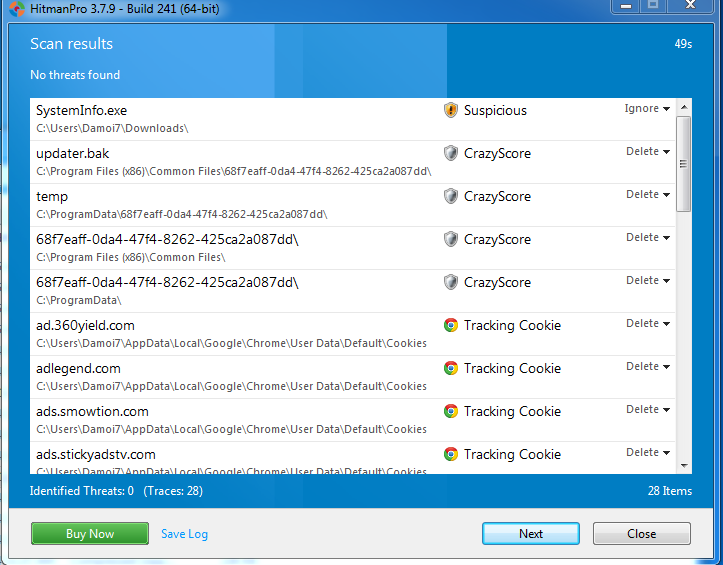
Task: Click Tracking Cookie label for adlegend.com
Action: 512,368
